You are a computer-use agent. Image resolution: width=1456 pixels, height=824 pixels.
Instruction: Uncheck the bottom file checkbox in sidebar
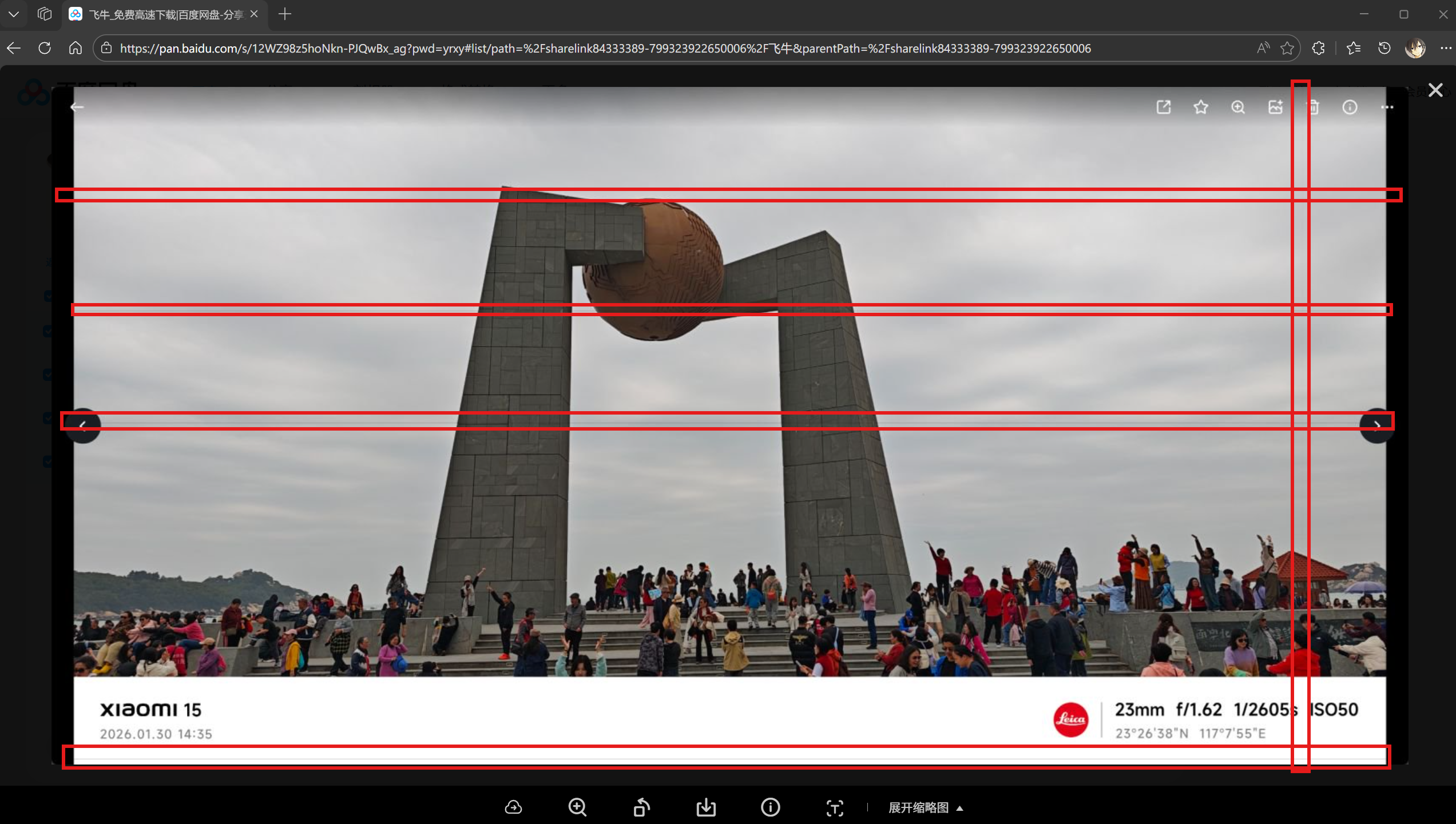click(48, 461)
